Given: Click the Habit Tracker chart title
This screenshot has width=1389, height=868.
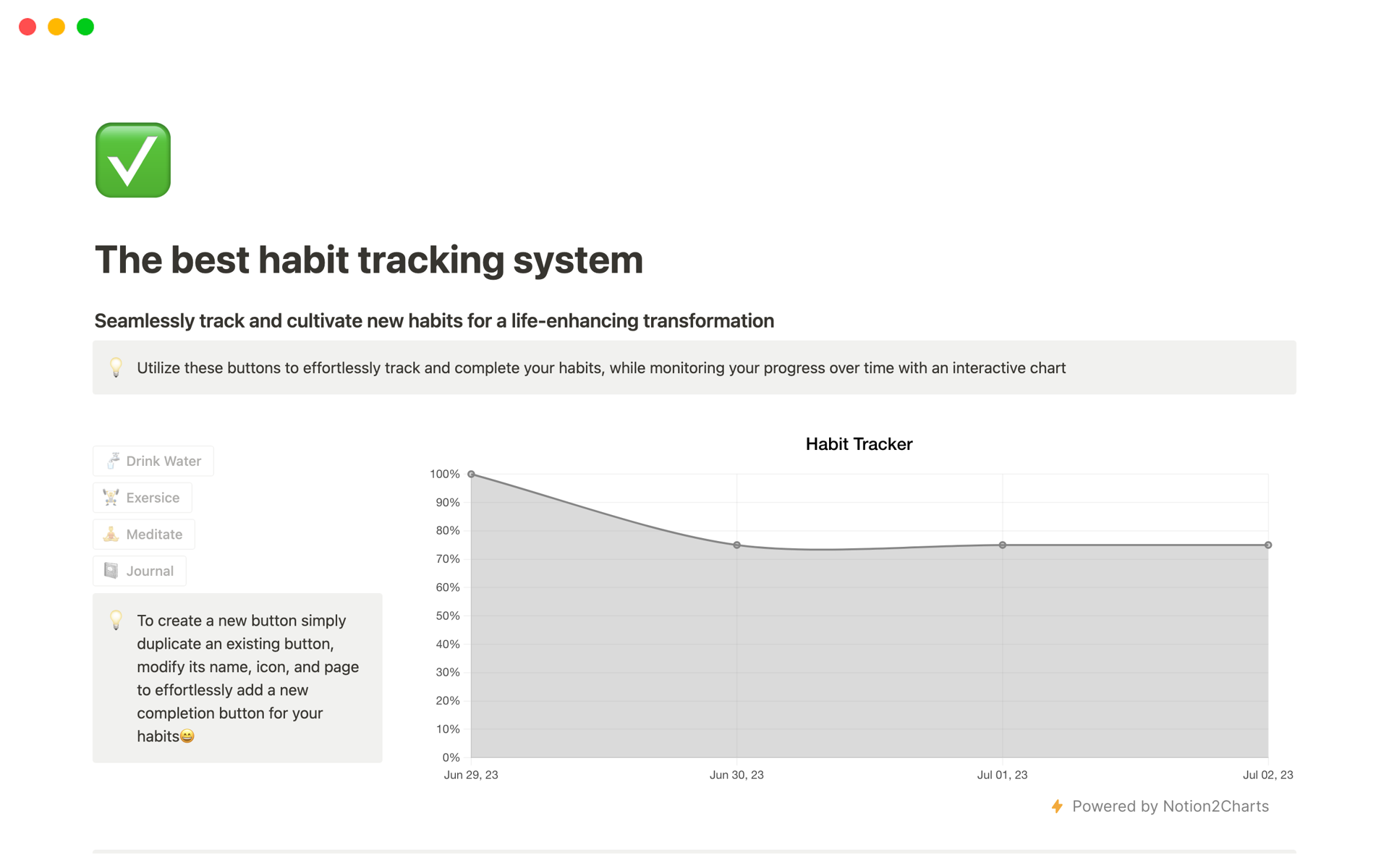Looking at the screenshot, I should point(859,444).
